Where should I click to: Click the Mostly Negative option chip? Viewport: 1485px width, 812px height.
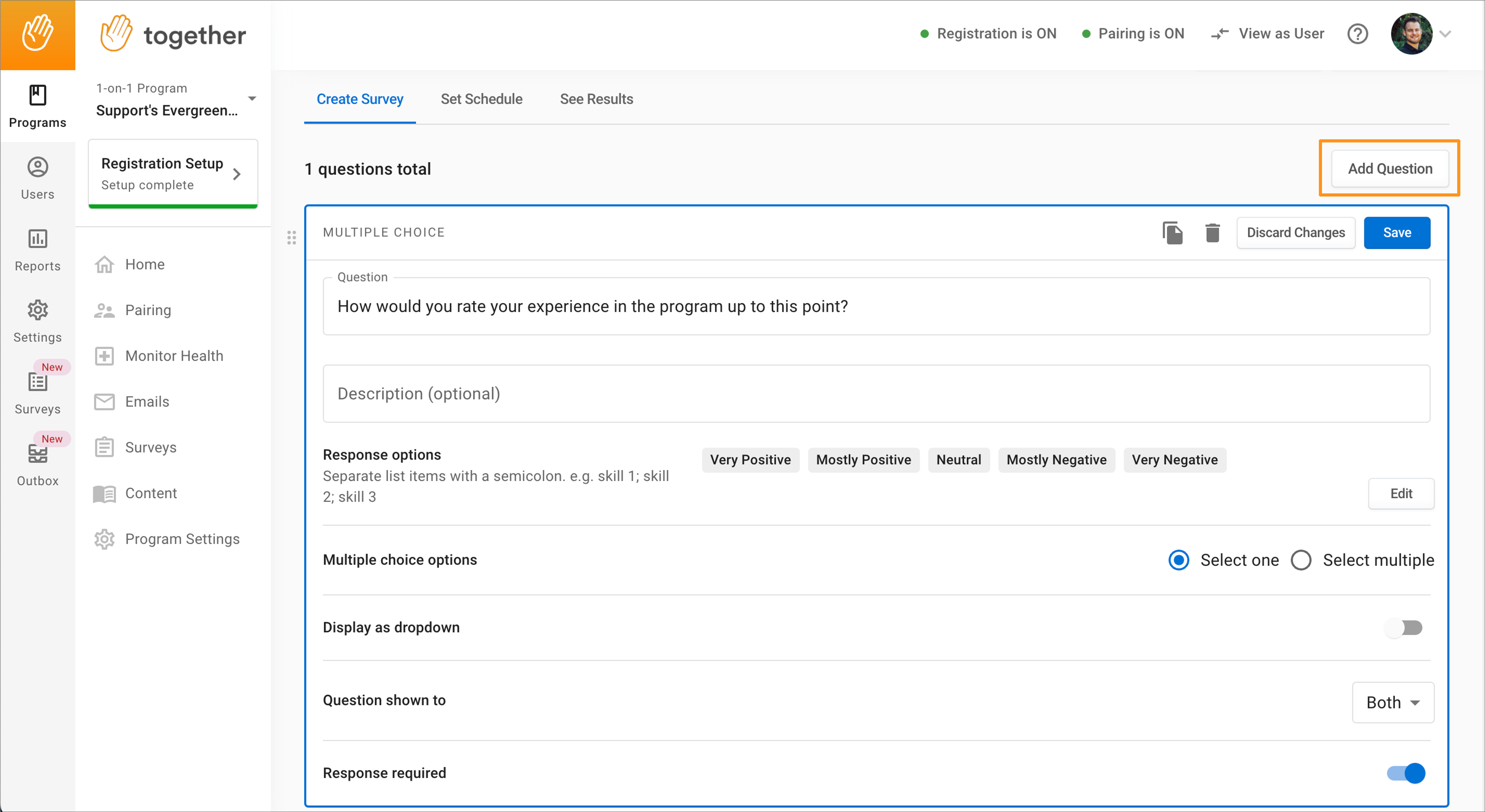tap(1057, 460)
